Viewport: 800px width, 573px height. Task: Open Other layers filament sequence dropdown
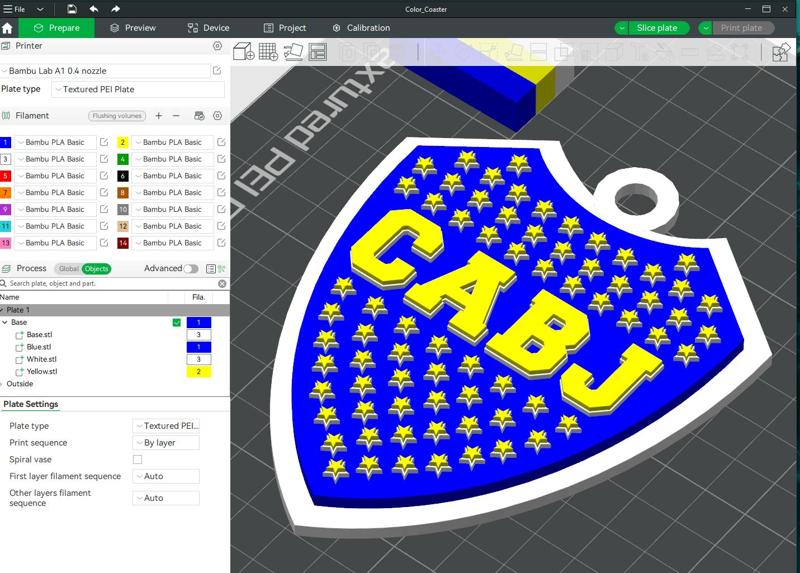pos(166,497)
